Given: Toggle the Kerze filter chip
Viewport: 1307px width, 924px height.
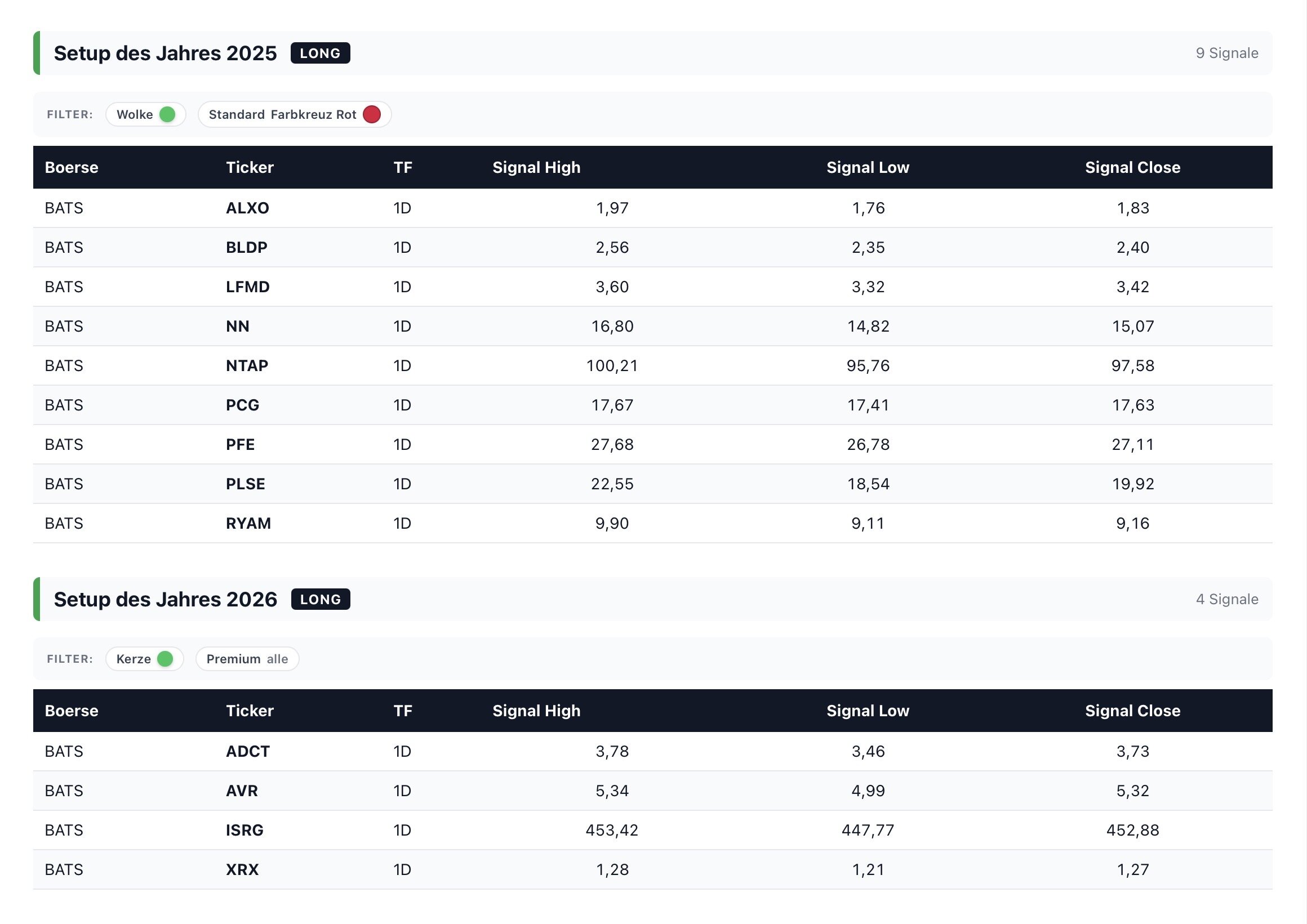Looking at the screenshot, I should click(134, 659).
